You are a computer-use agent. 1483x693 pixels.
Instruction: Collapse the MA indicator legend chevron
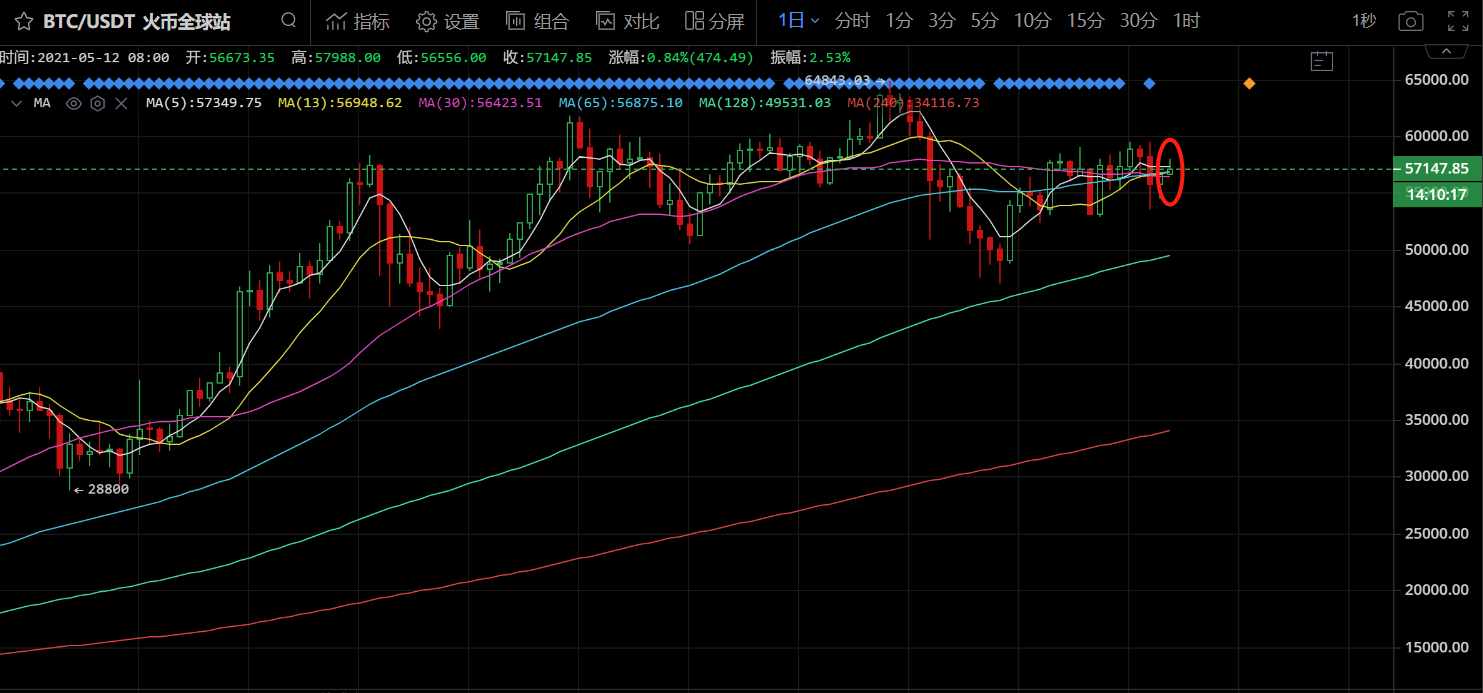coord(16,103)
